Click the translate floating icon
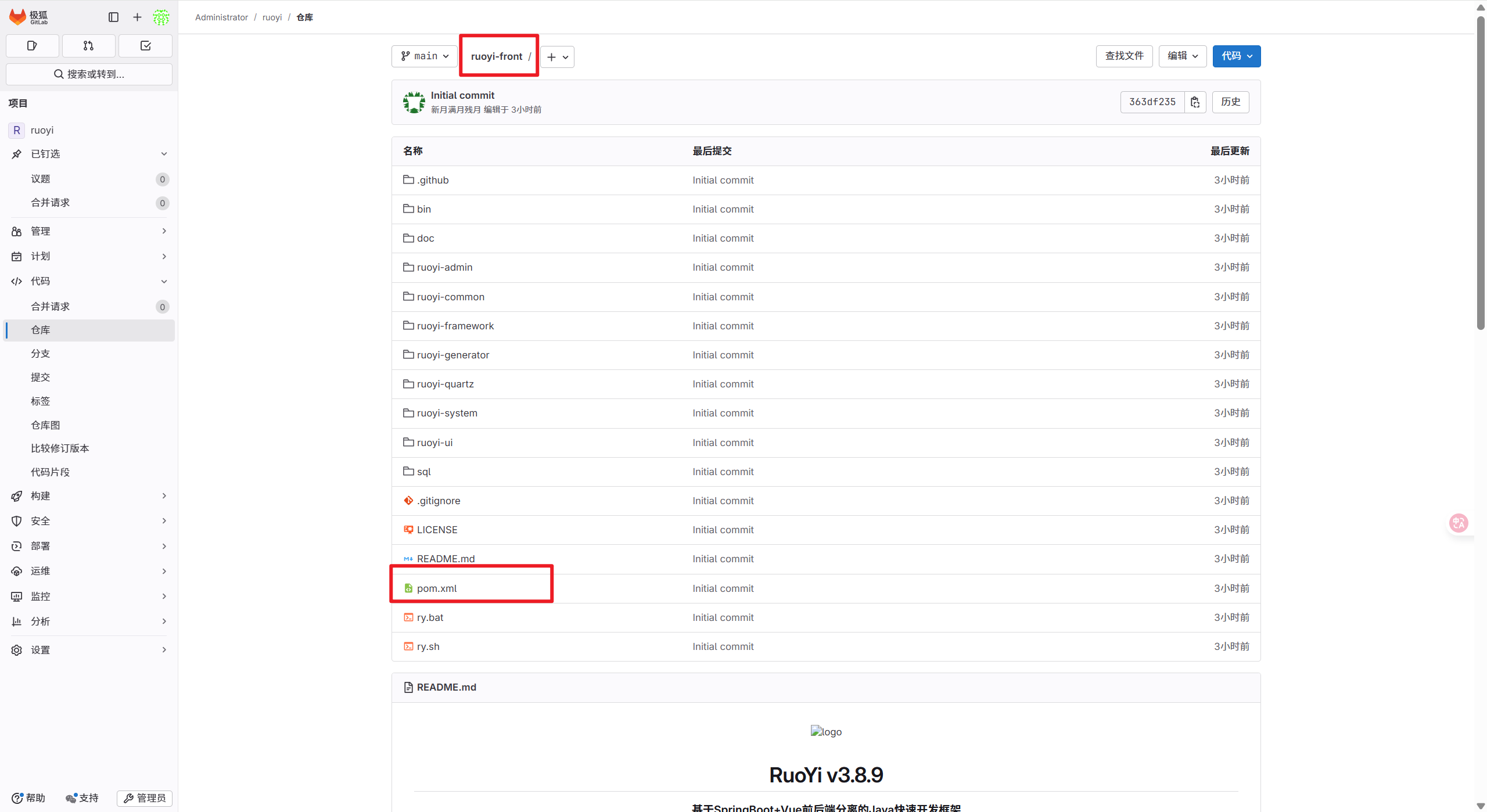1487x812 pixels. pos(1459,523)
